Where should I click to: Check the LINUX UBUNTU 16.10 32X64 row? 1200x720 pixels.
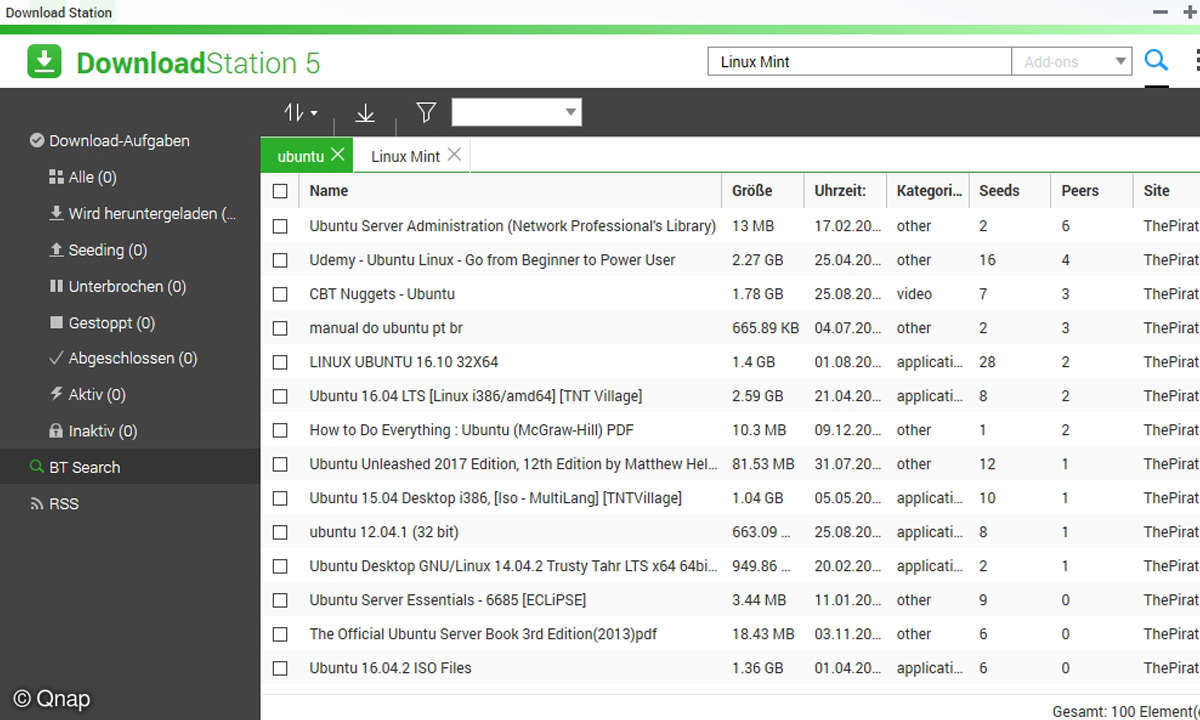coord(280,362)
